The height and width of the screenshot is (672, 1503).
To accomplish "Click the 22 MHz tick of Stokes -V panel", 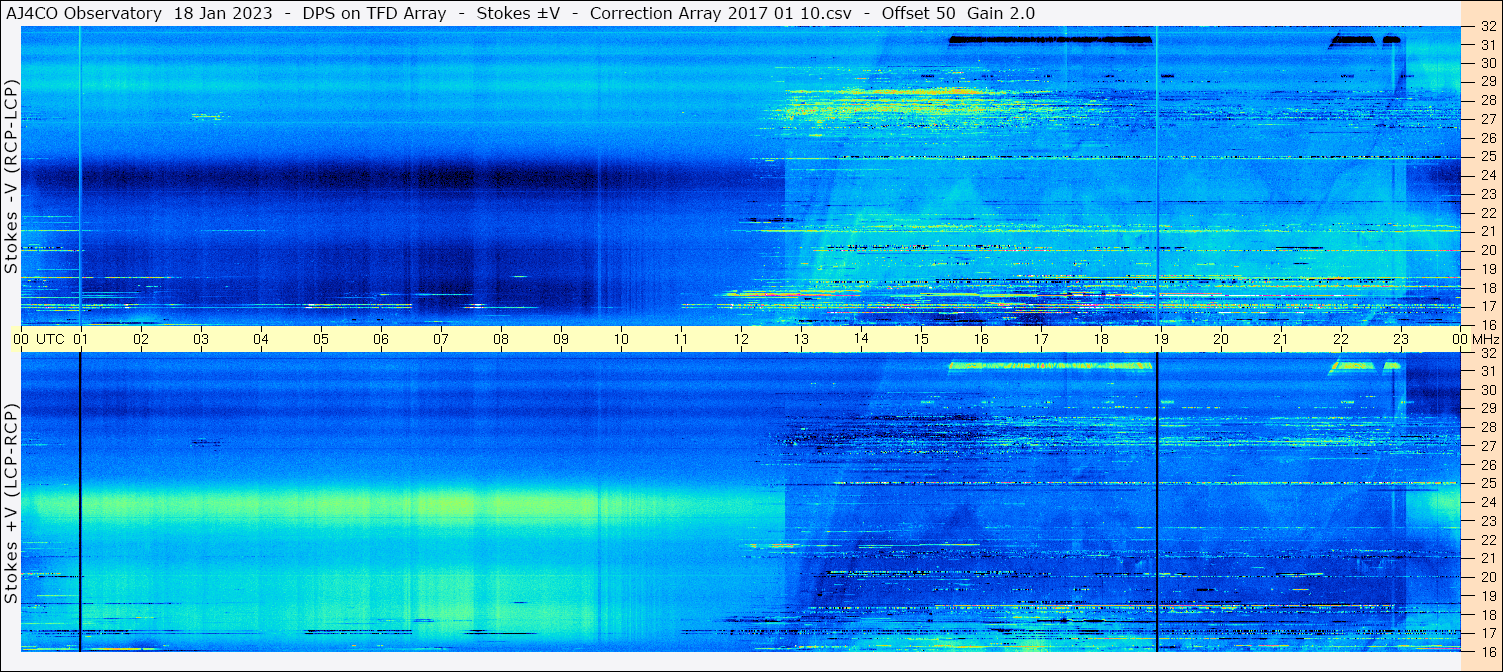I will (1487, 213).
